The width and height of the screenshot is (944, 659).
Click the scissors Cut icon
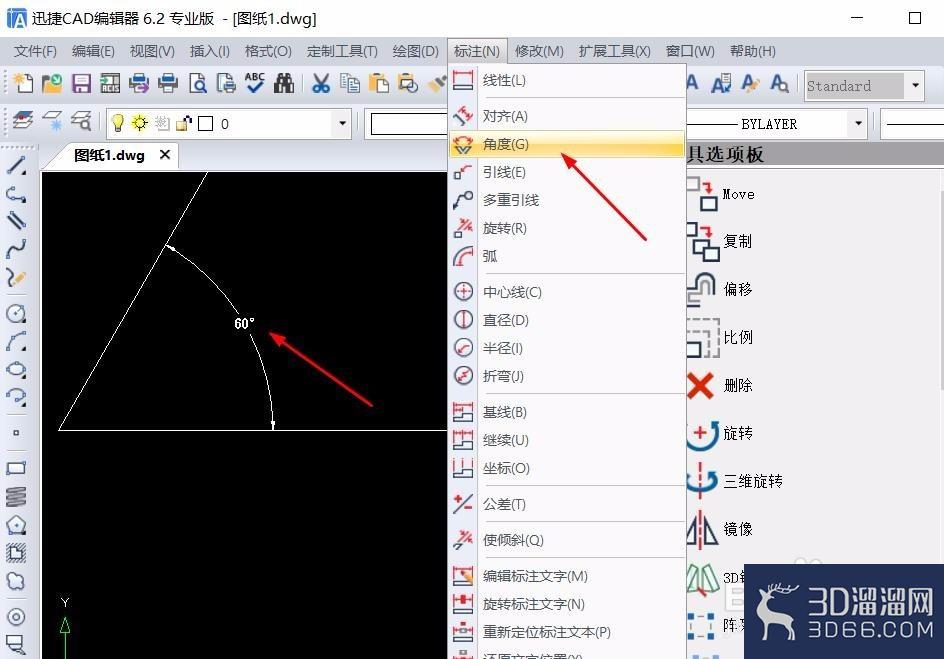coord(321,83)
